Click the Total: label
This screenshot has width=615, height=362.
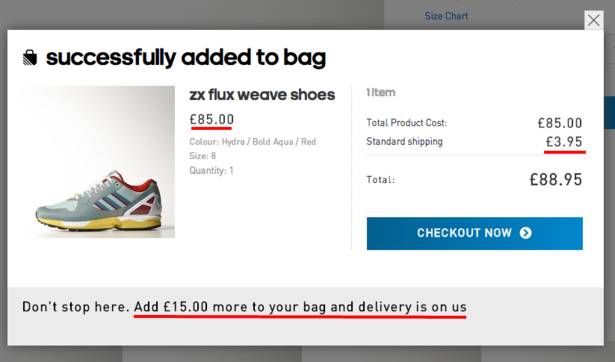380,180
